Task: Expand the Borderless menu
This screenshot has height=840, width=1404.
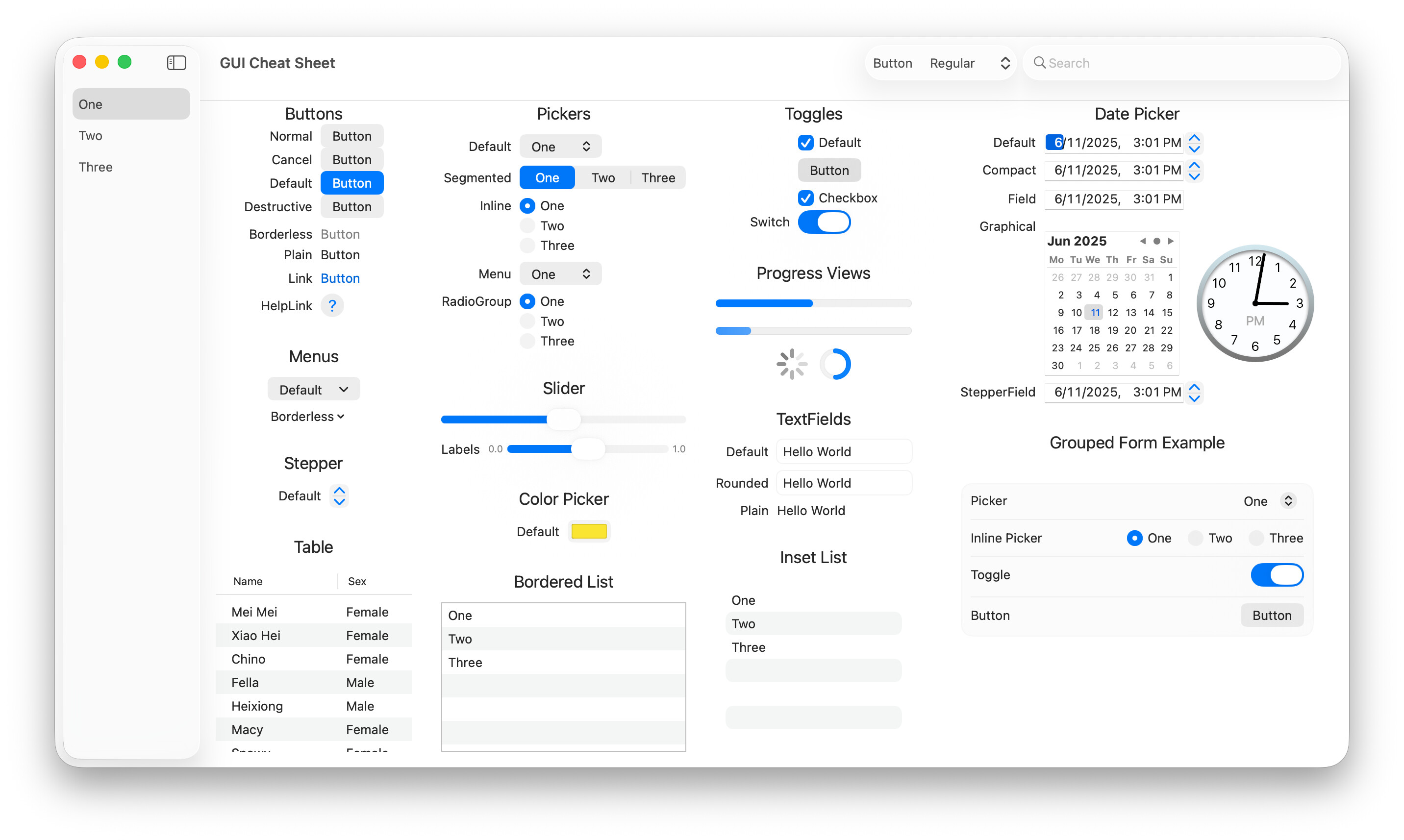Action: (307, 417)
